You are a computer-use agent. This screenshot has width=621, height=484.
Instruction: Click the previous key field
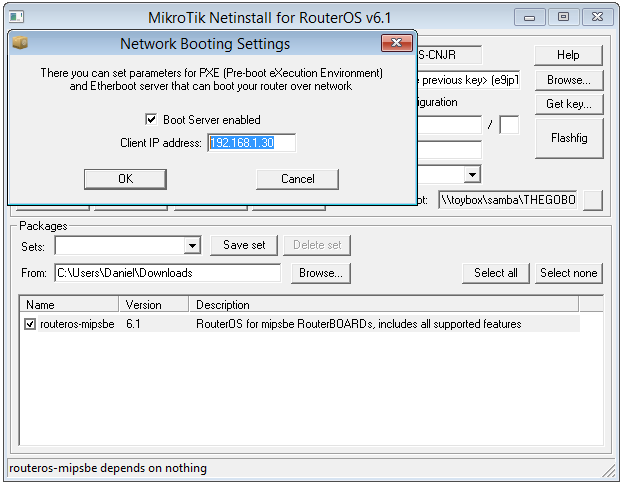pos(468,80)
